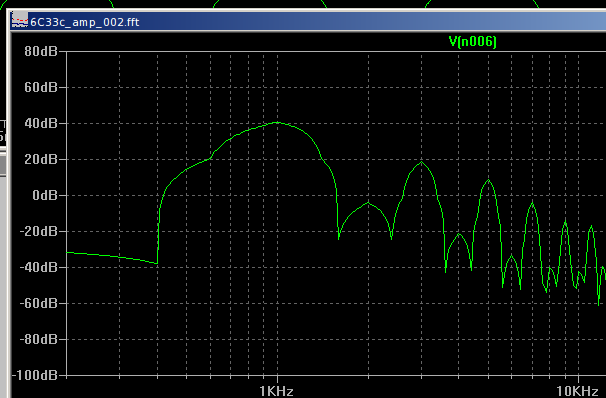The width and height of the screenshot is (606, 398).
Task: Click the 1KHz x-axis label
Action: point(276,391)
